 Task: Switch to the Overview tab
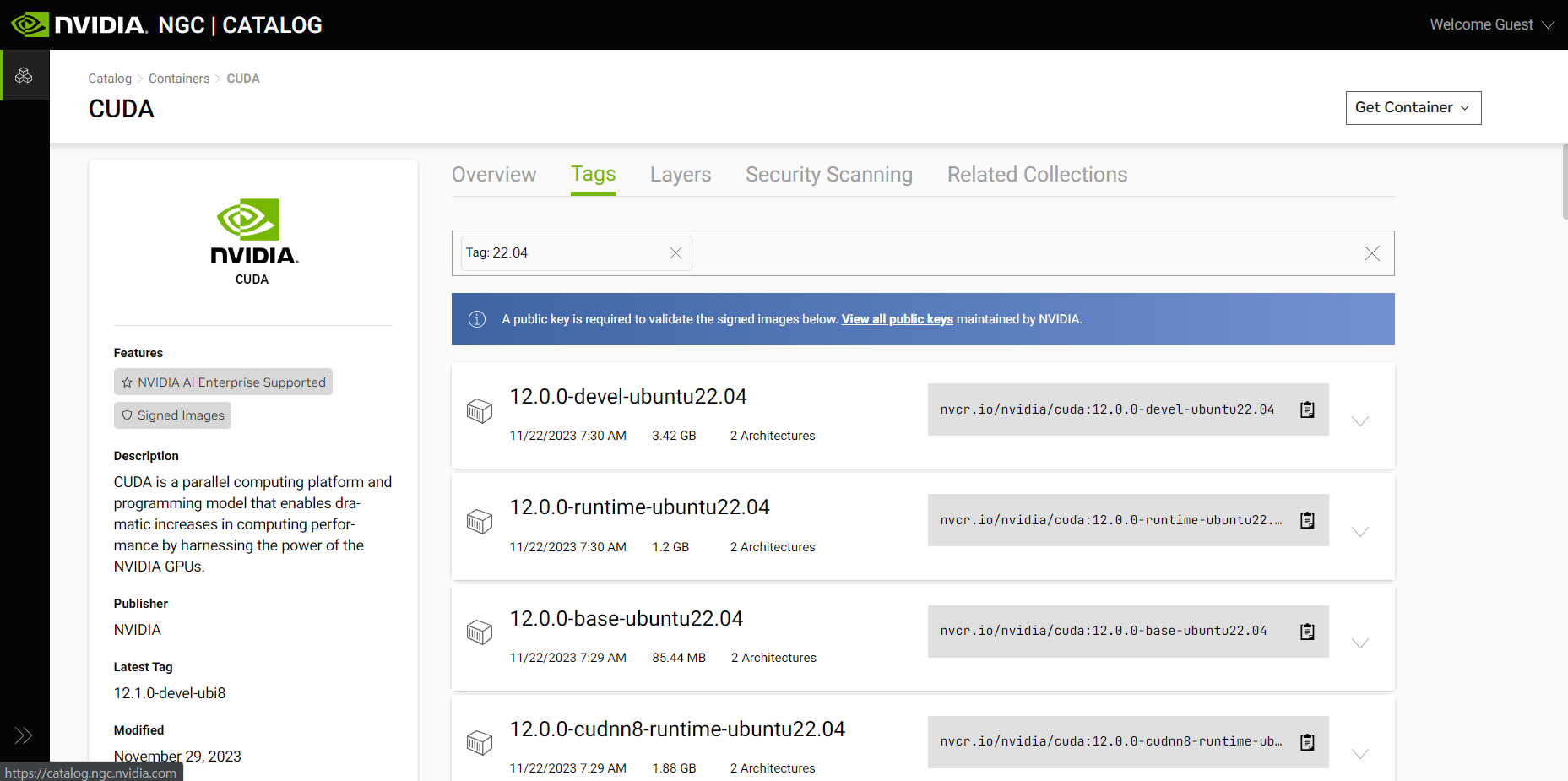494,175
